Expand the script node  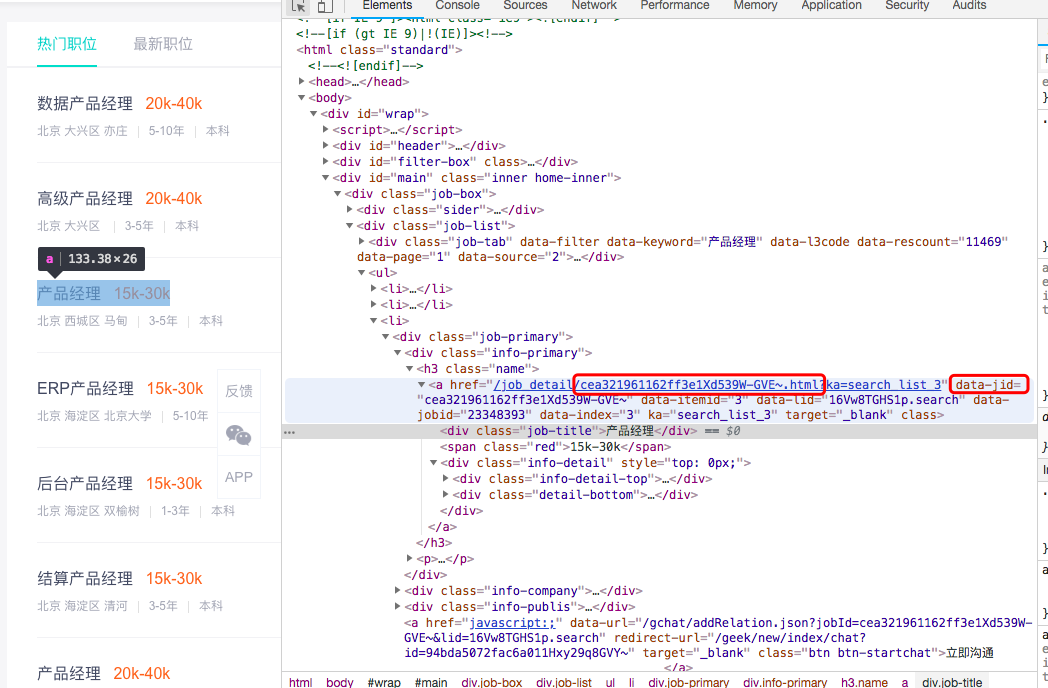[x=325, y=130]
